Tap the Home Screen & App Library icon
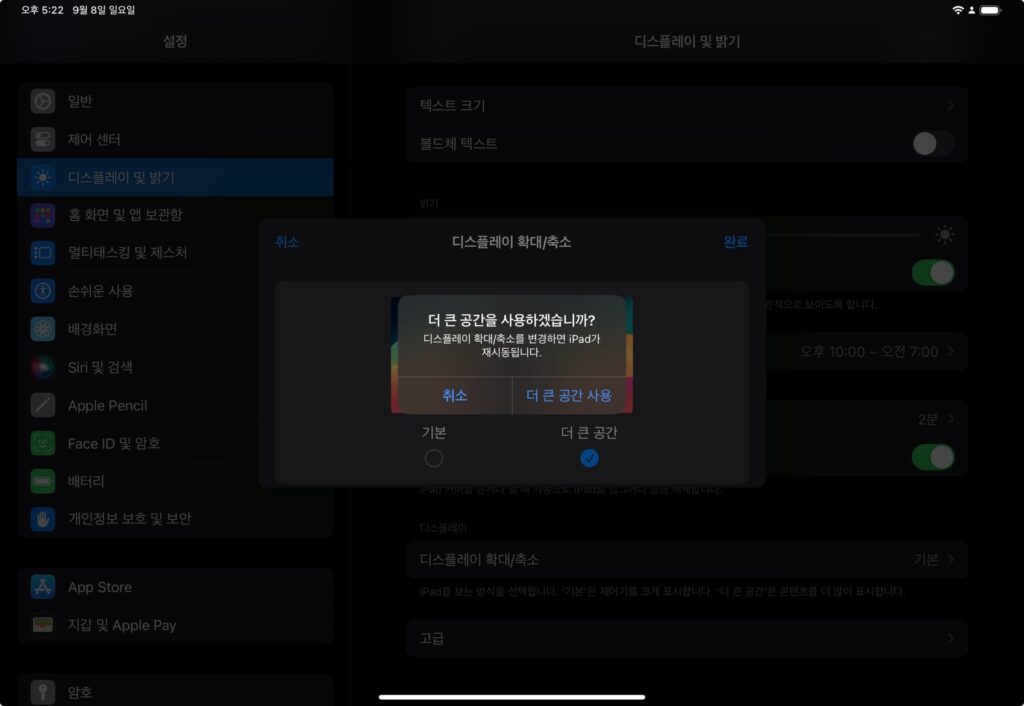The height and width of the screenshot is (706, 1024). point(42,215)
